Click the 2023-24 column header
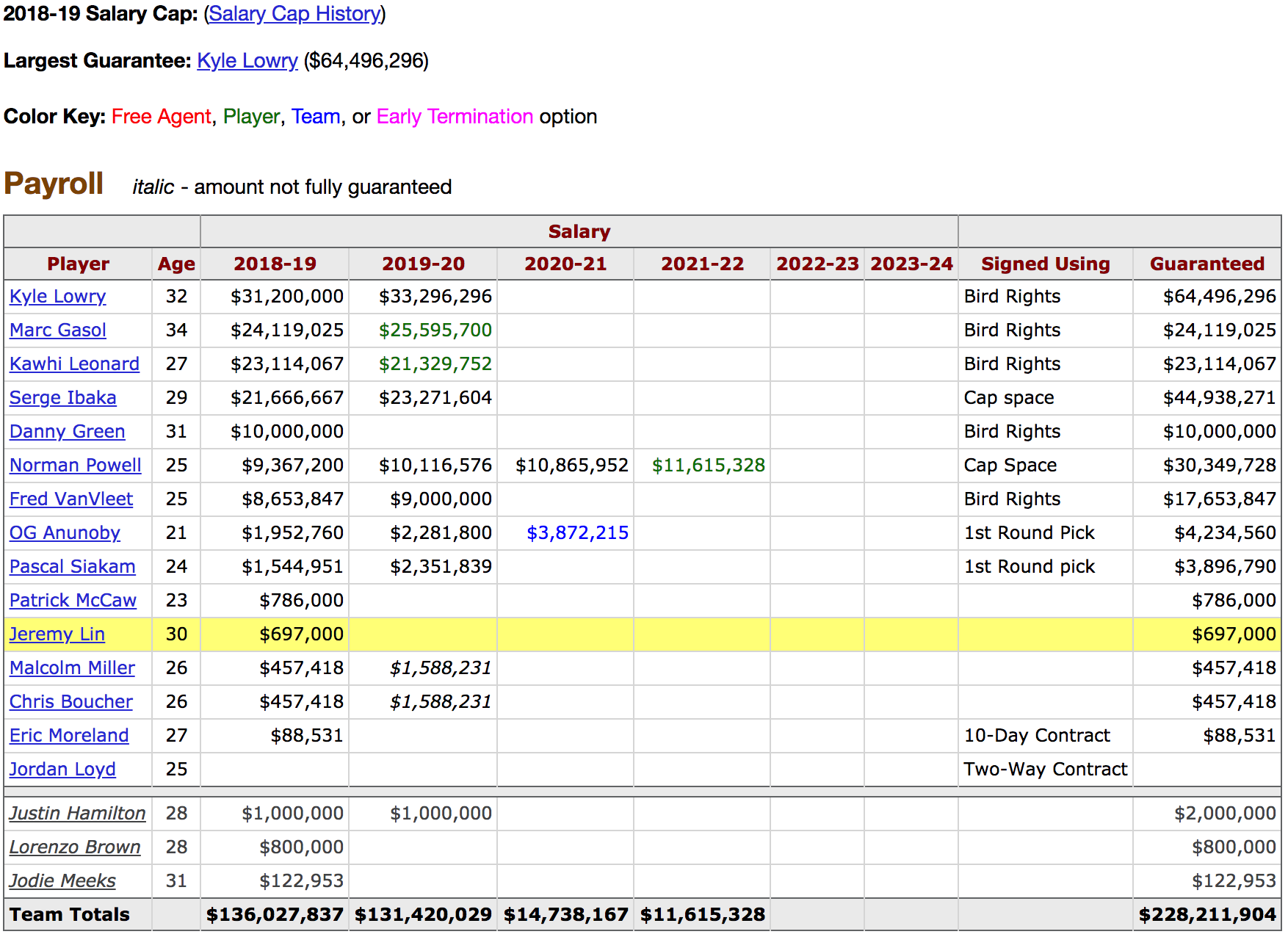Screen dimensions: 1288x937 tap(911, 264)
